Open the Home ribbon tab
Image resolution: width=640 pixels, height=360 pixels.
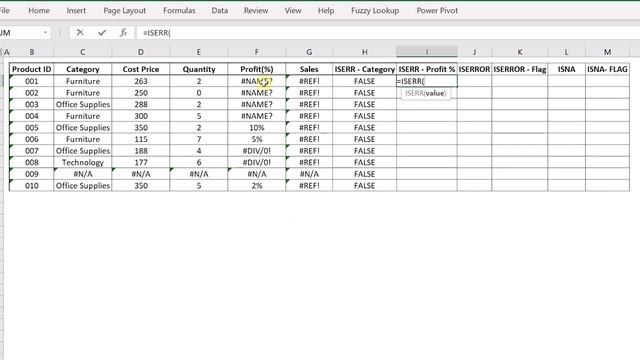coord(39,11)
